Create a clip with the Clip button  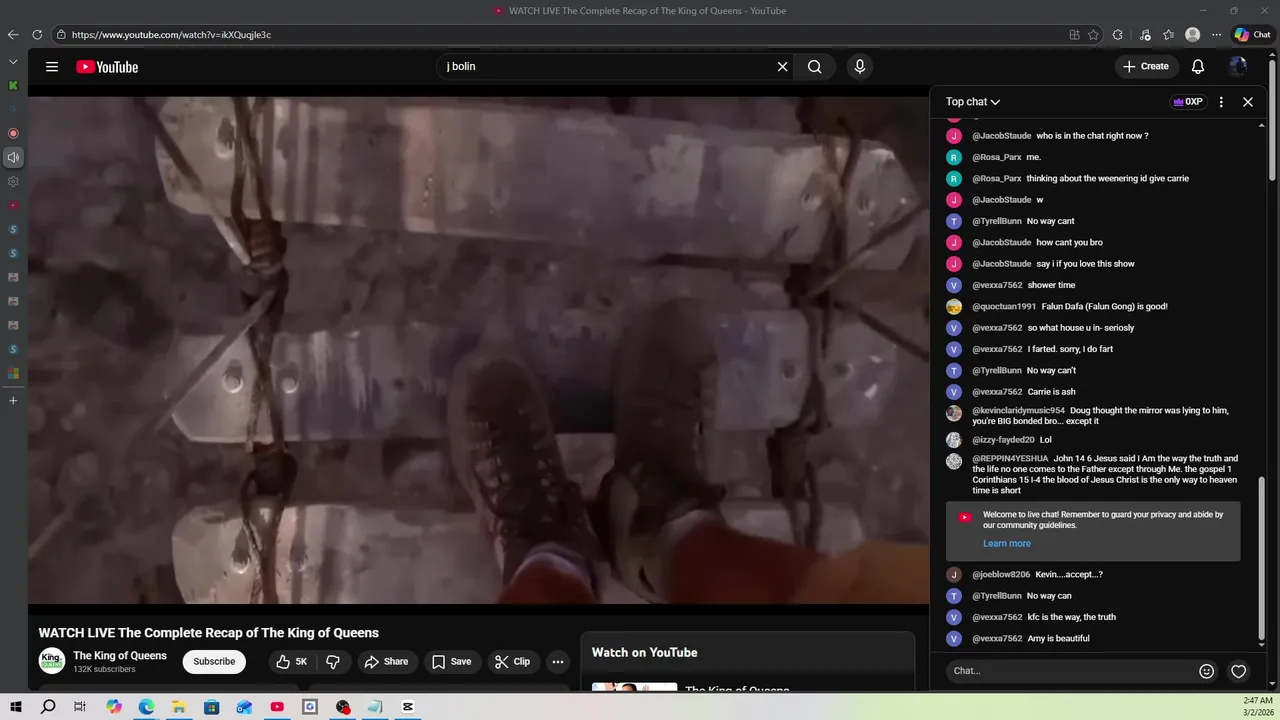point(512,662)
